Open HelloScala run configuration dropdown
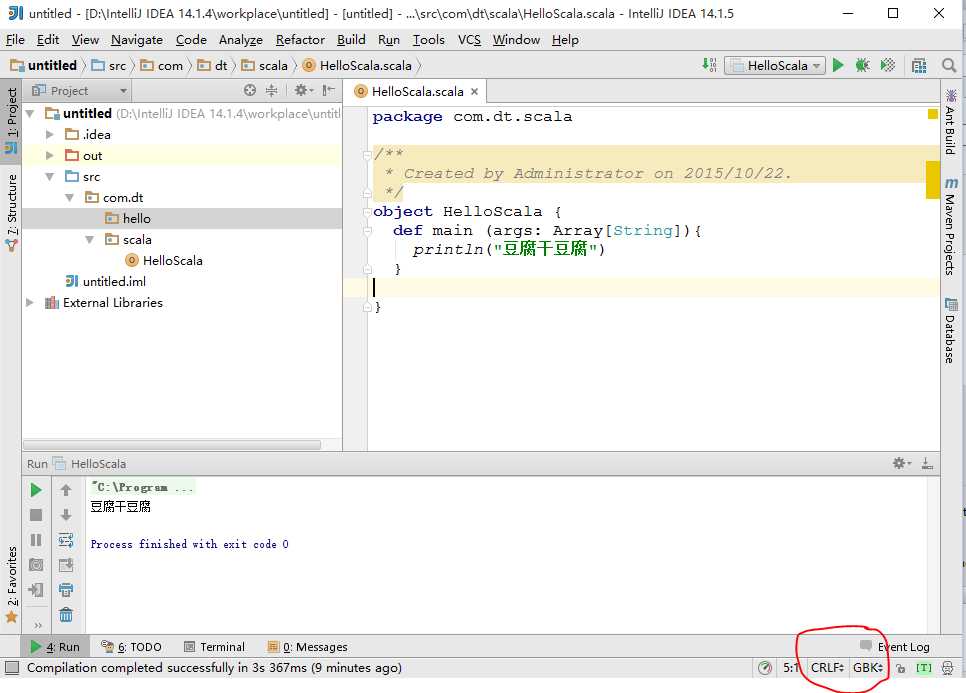Viewport: 966px width, 693px height. [x=774, y=65]
